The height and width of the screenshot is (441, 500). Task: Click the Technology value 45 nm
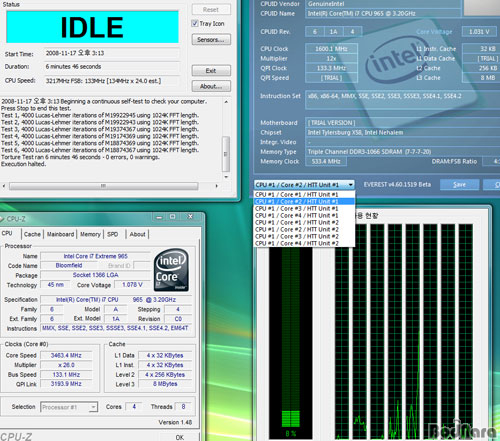tap(55, 285)
